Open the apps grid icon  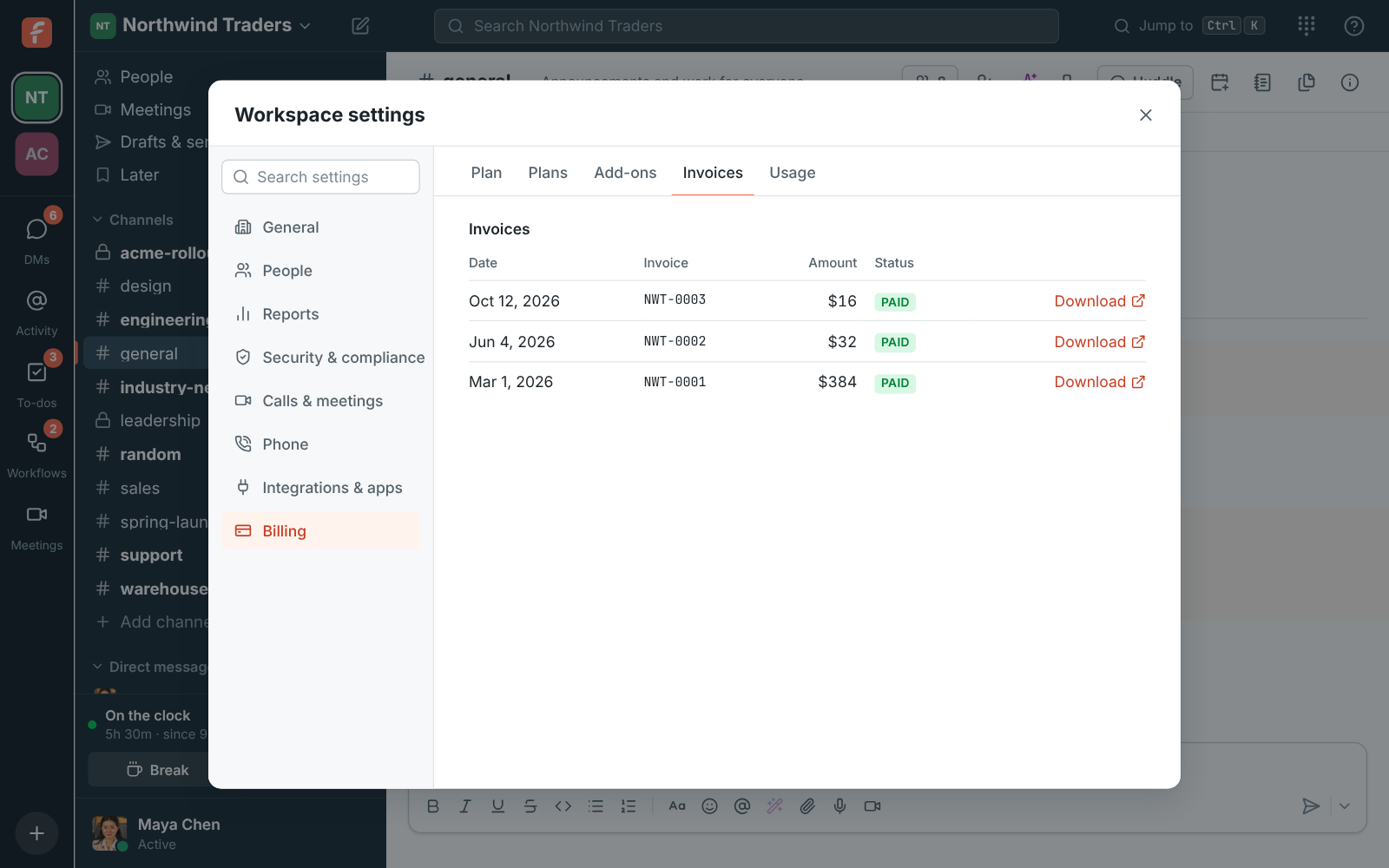tap(1307, 26)
